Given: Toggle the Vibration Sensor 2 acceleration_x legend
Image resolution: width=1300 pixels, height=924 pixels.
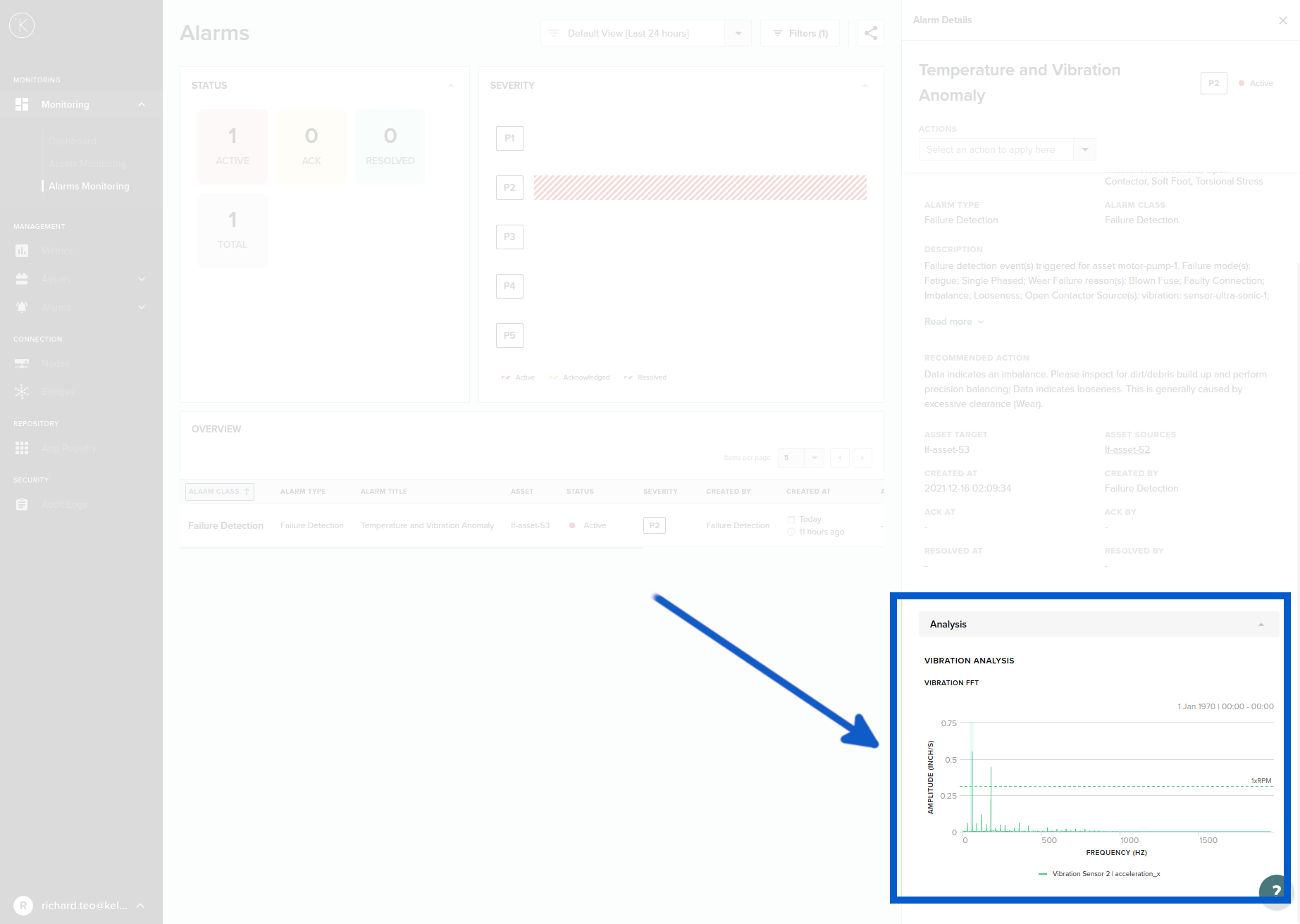Looking at the screenshot, I should (x=1099, y=874).
